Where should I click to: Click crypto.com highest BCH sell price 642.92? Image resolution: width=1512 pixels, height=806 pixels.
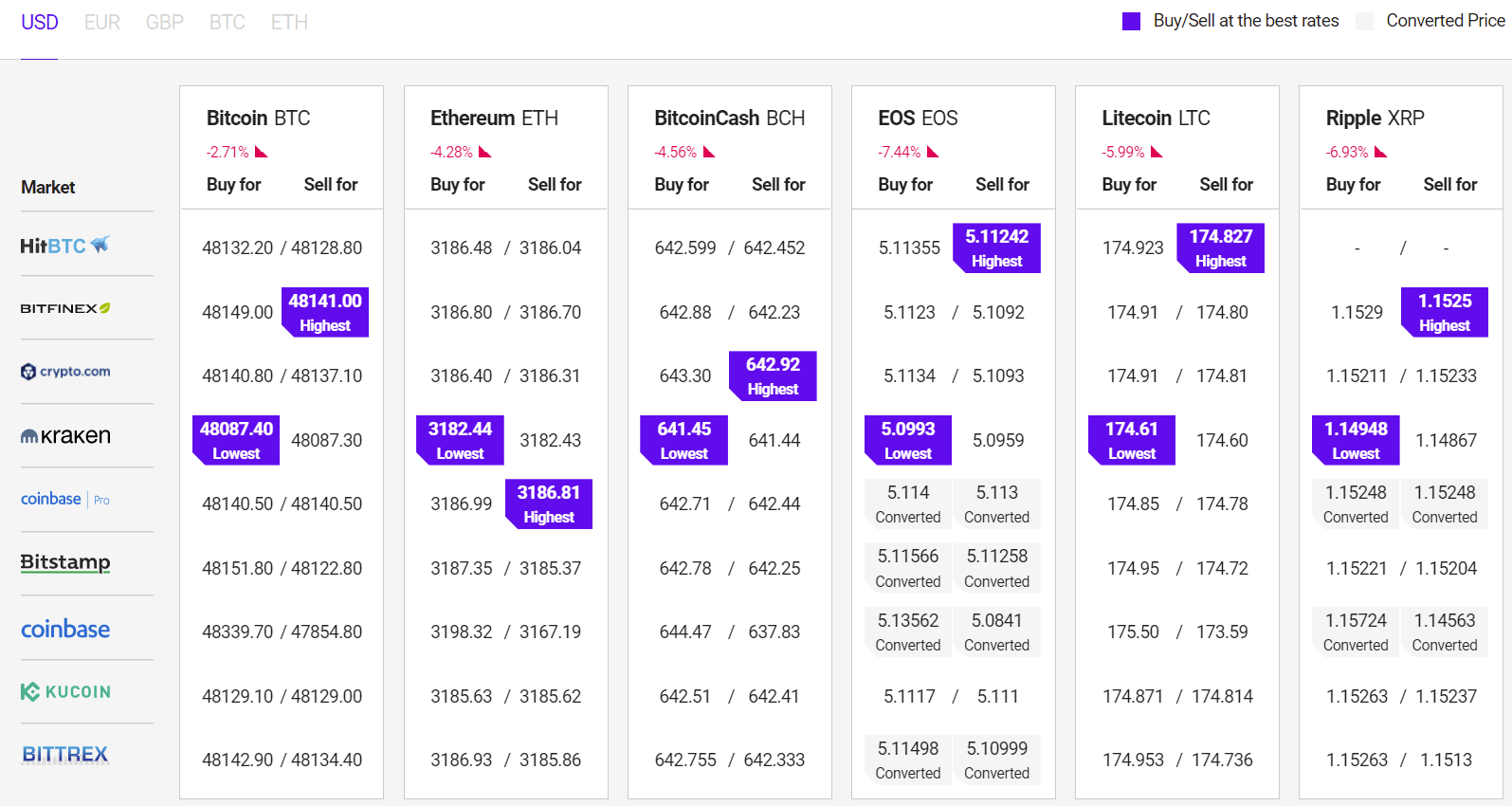(x=773, y=376)
